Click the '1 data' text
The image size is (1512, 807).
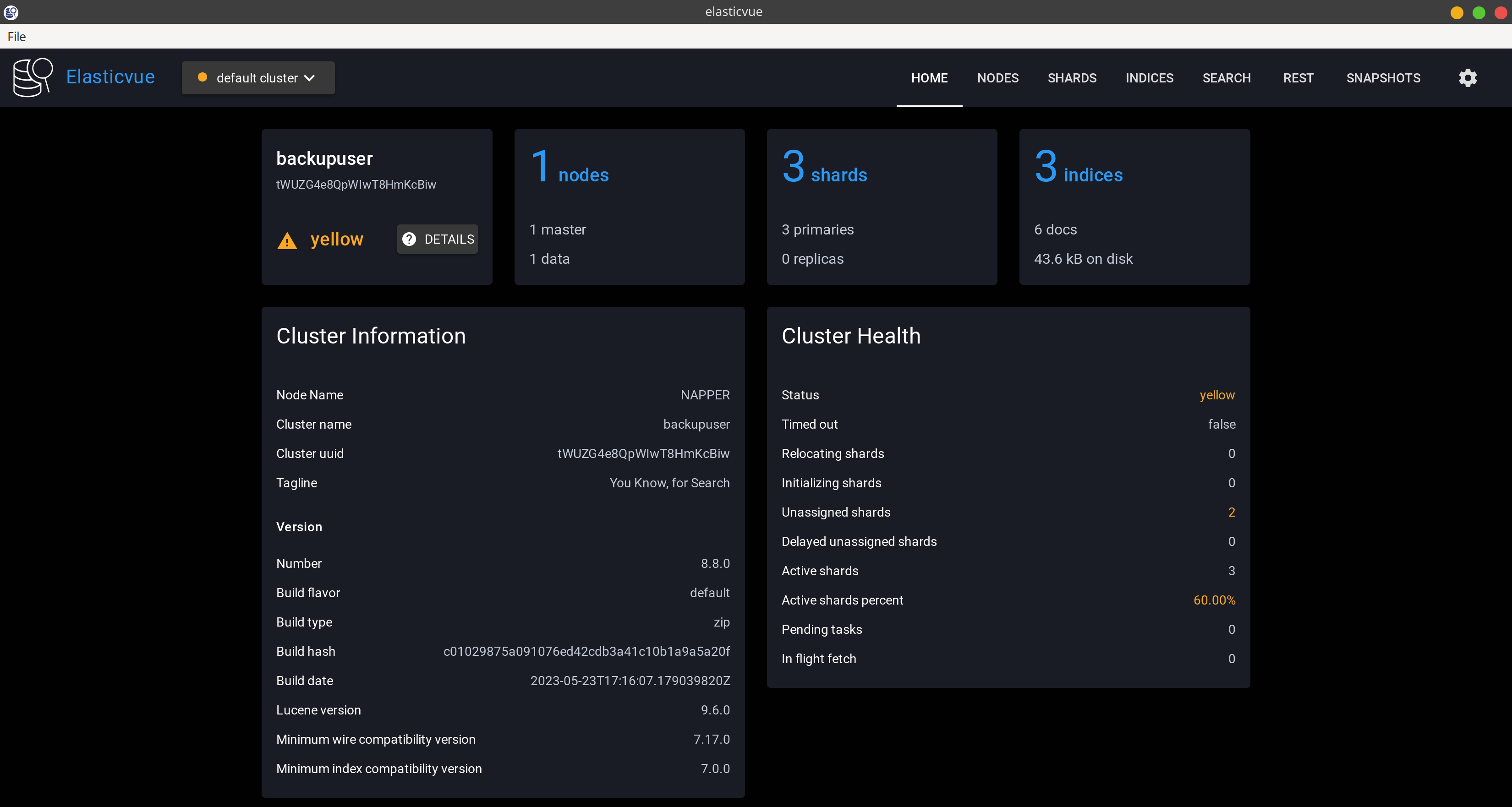(x=549, y=259)
